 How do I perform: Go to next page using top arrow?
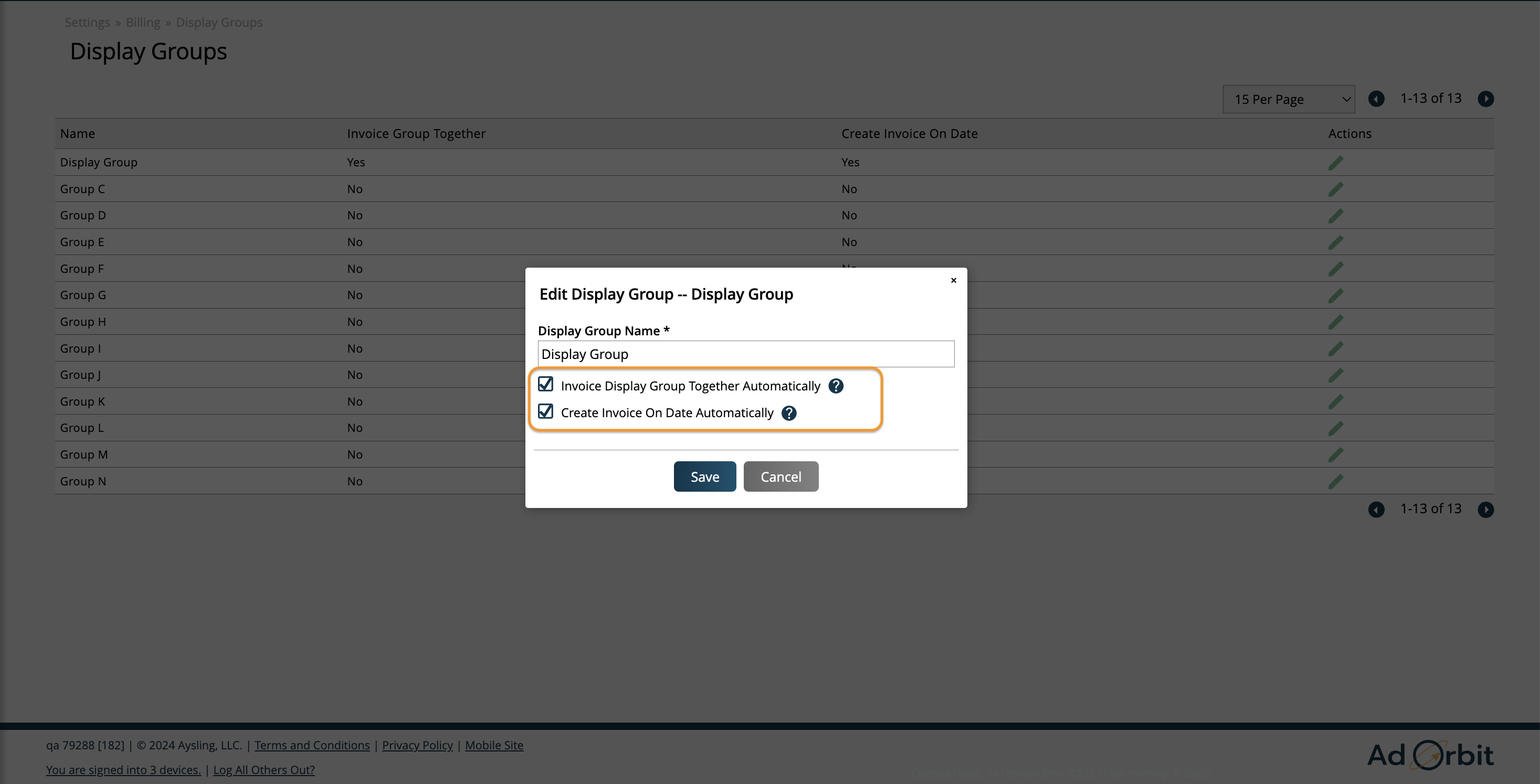tap(1486, 99)
